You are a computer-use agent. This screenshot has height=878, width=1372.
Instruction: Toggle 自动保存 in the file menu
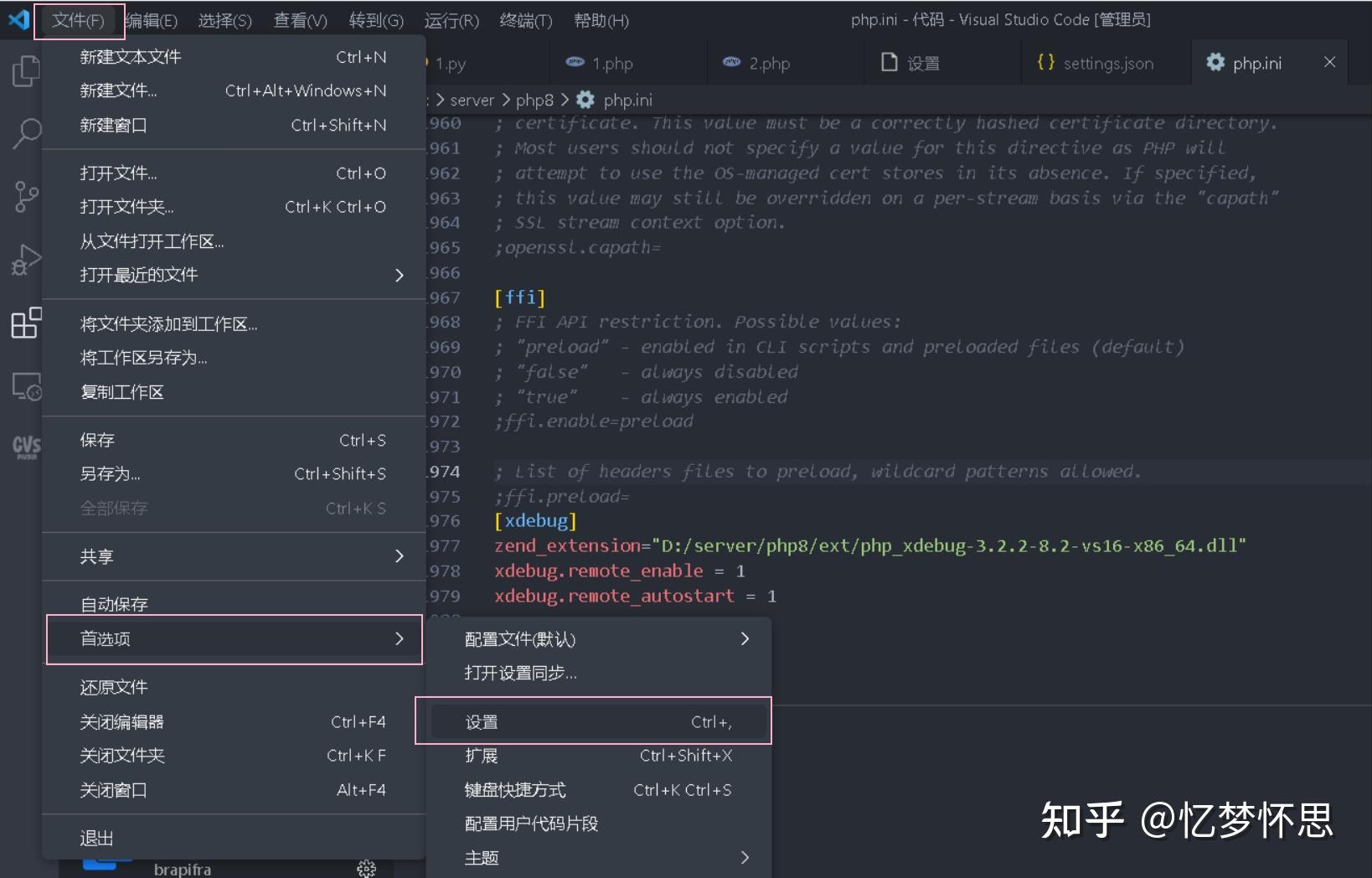pos(113,603)
